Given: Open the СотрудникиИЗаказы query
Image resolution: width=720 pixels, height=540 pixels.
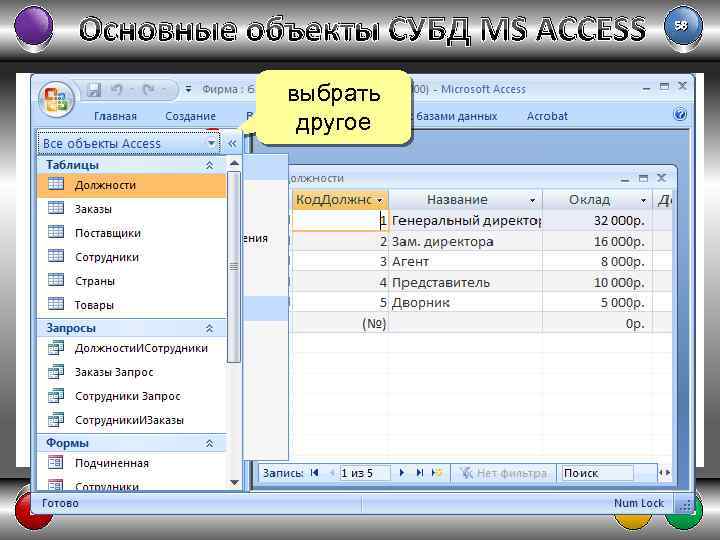Looking at the screenshot, I should (131, 420).
